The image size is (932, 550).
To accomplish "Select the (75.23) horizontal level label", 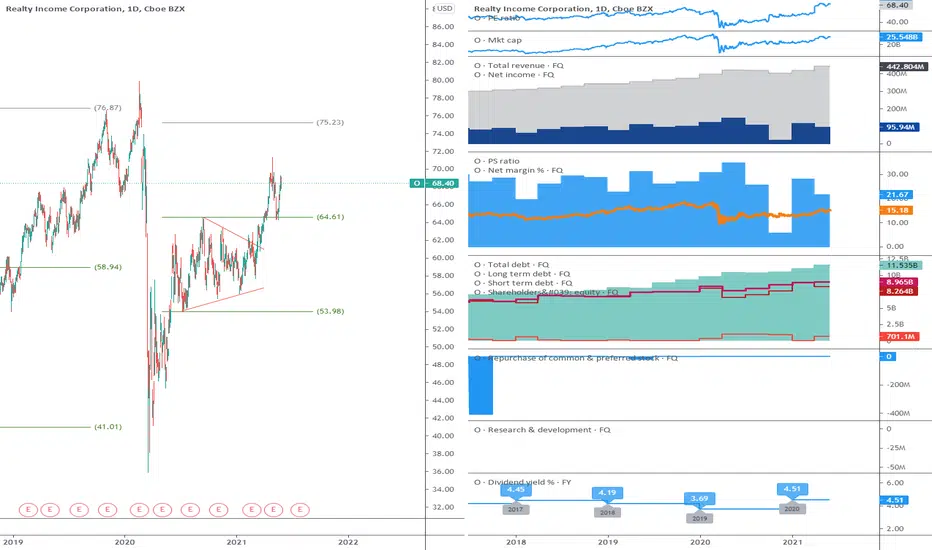I will 330,122.
